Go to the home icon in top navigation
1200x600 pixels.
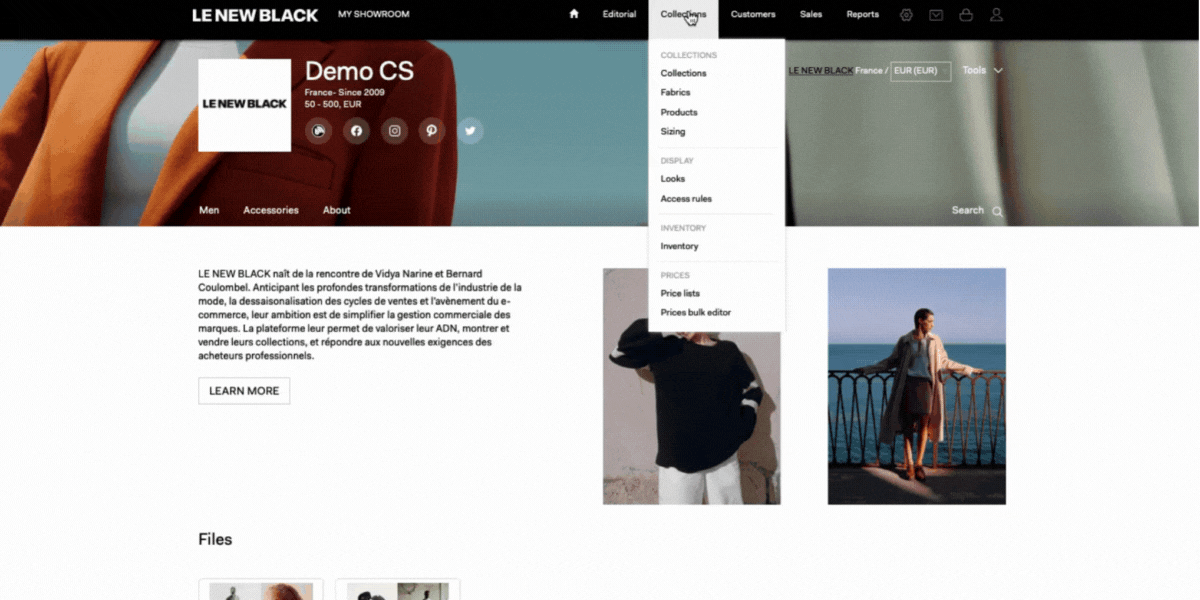pos(574,14)
